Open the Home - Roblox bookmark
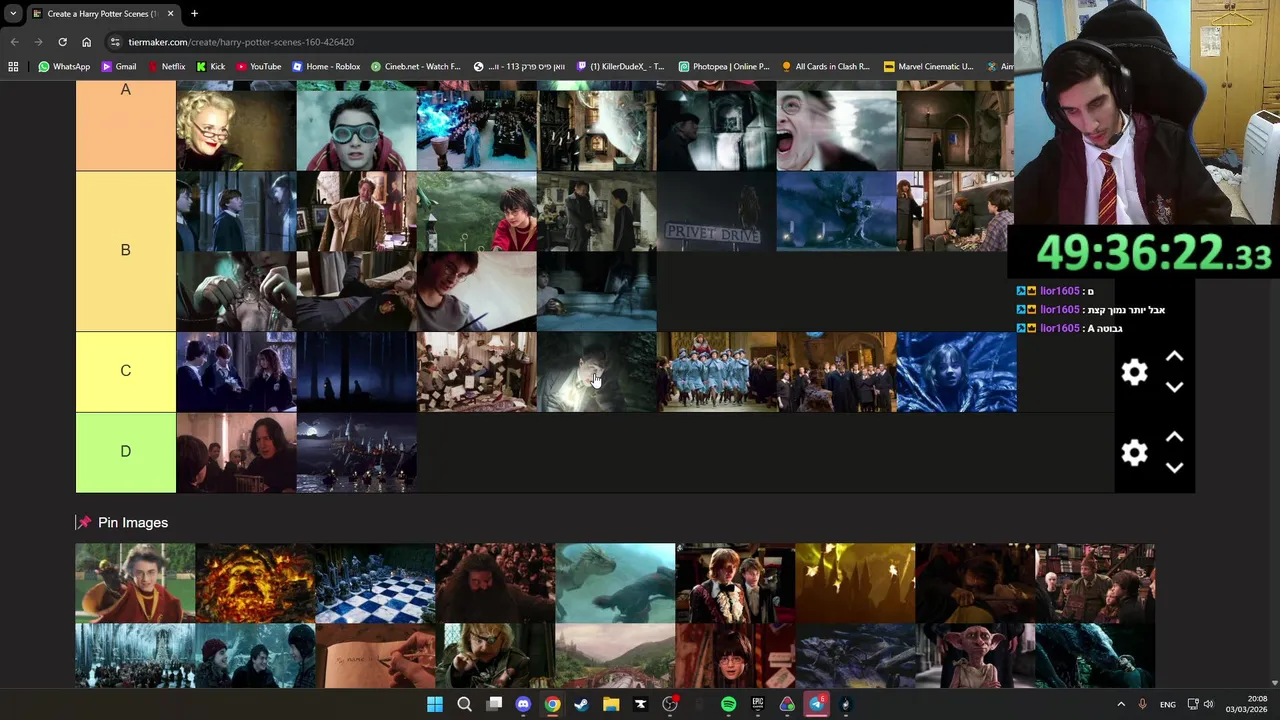 [326, 66]
